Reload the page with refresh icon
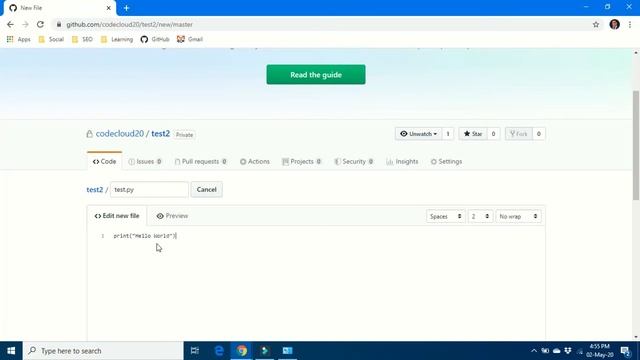Screen dimensions: 640x360 (x=40, y=24)
